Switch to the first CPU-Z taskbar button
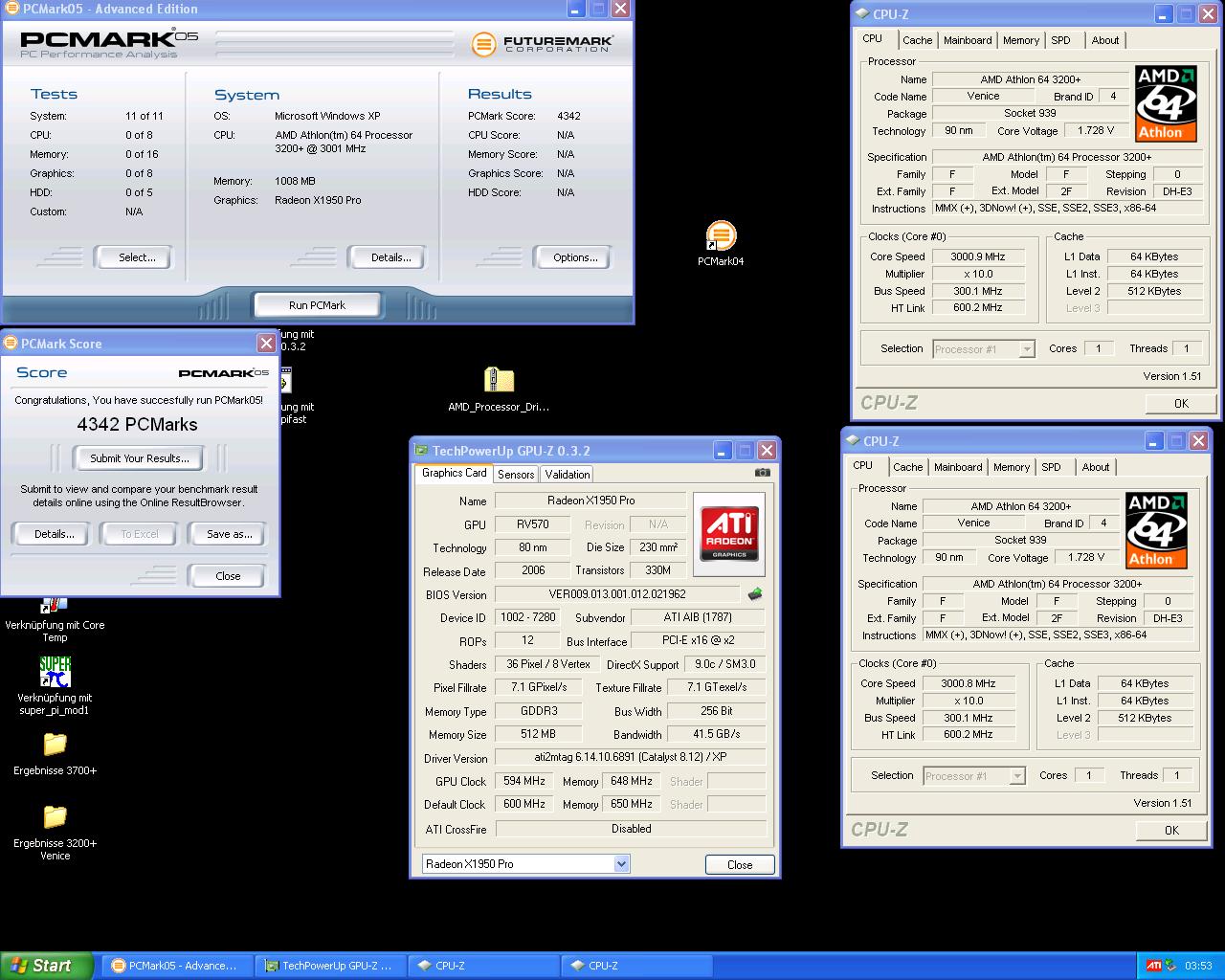 coord(484,966)
